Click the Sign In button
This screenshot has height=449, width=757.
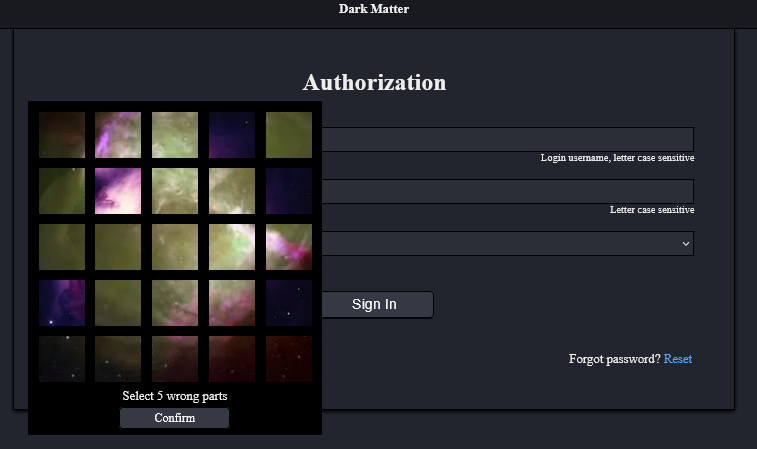pos(374,304)
